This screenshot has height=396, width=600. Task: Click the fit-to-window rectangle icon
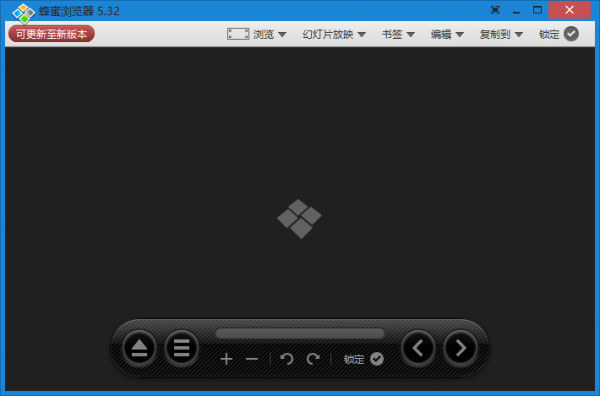[238, 34]
